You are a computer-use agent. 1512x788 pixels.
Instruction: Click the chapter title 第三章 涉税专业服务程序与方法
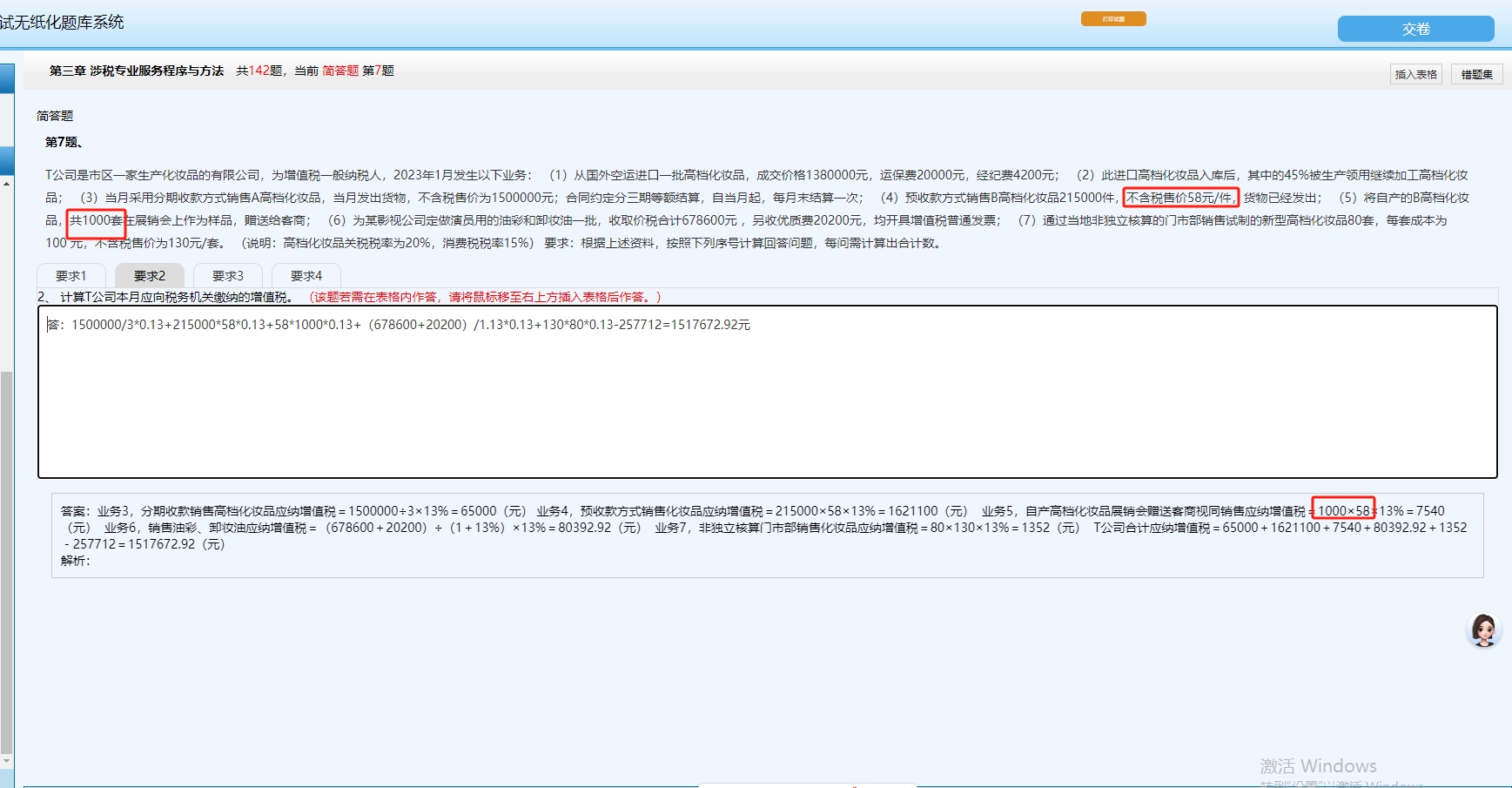[137, 71]
